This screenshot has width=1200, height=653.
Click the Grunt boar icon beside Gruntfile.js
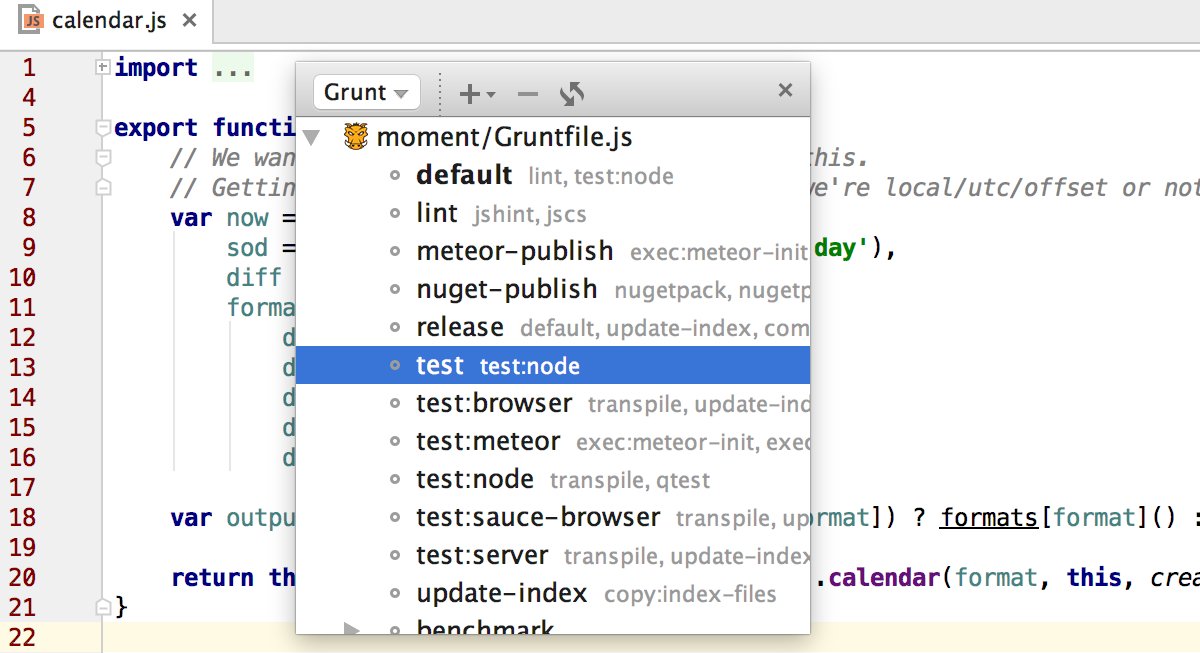coord(357,136)
